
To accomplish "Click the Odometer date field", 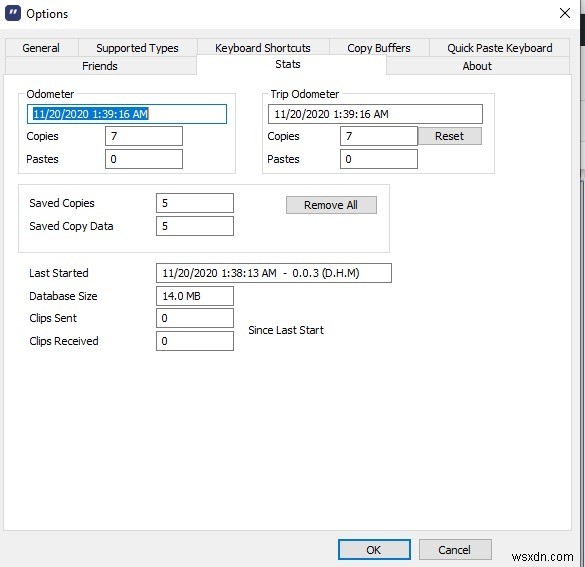I will [127, 114].
